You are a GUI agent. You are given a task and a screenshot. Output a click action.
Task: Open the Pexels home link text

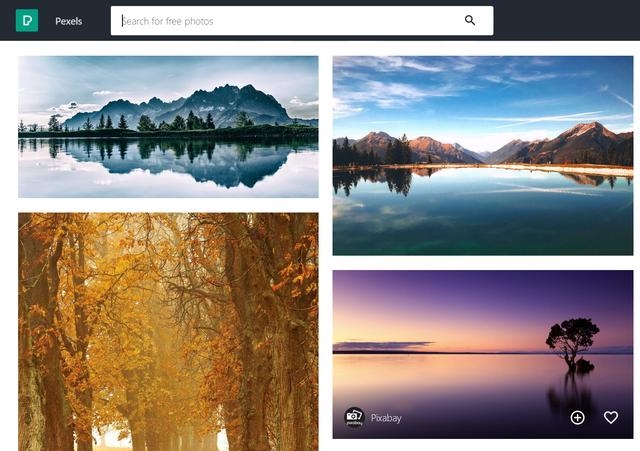69,21
